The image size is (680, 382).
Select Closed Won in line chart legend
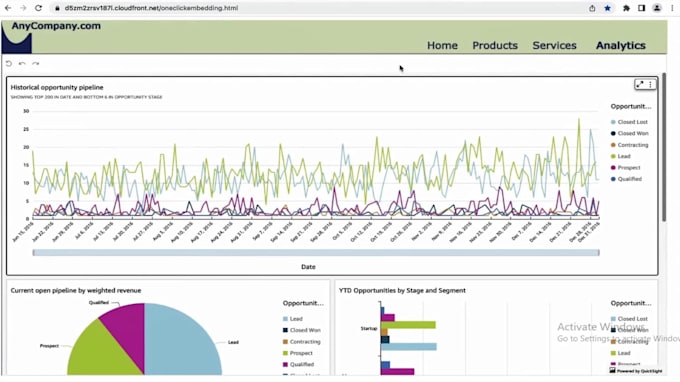point(629,133)
